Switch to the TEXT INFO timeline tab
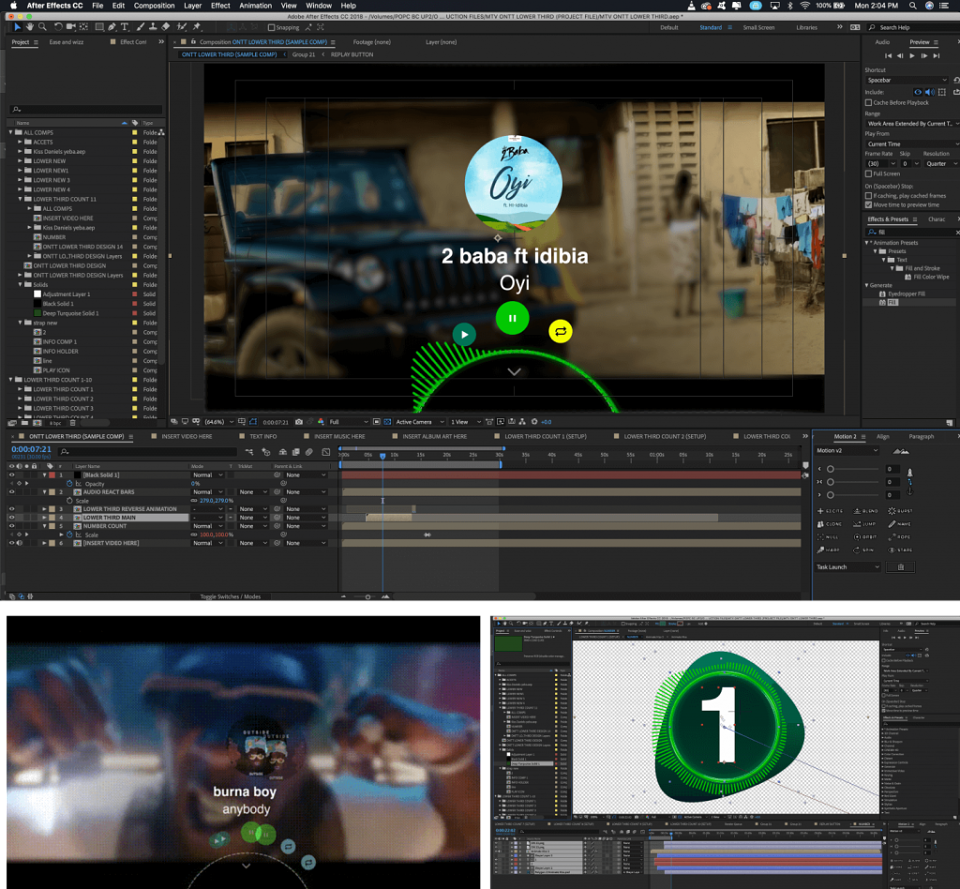The width and height of the screenshot is (960, 889). [263, 437]
